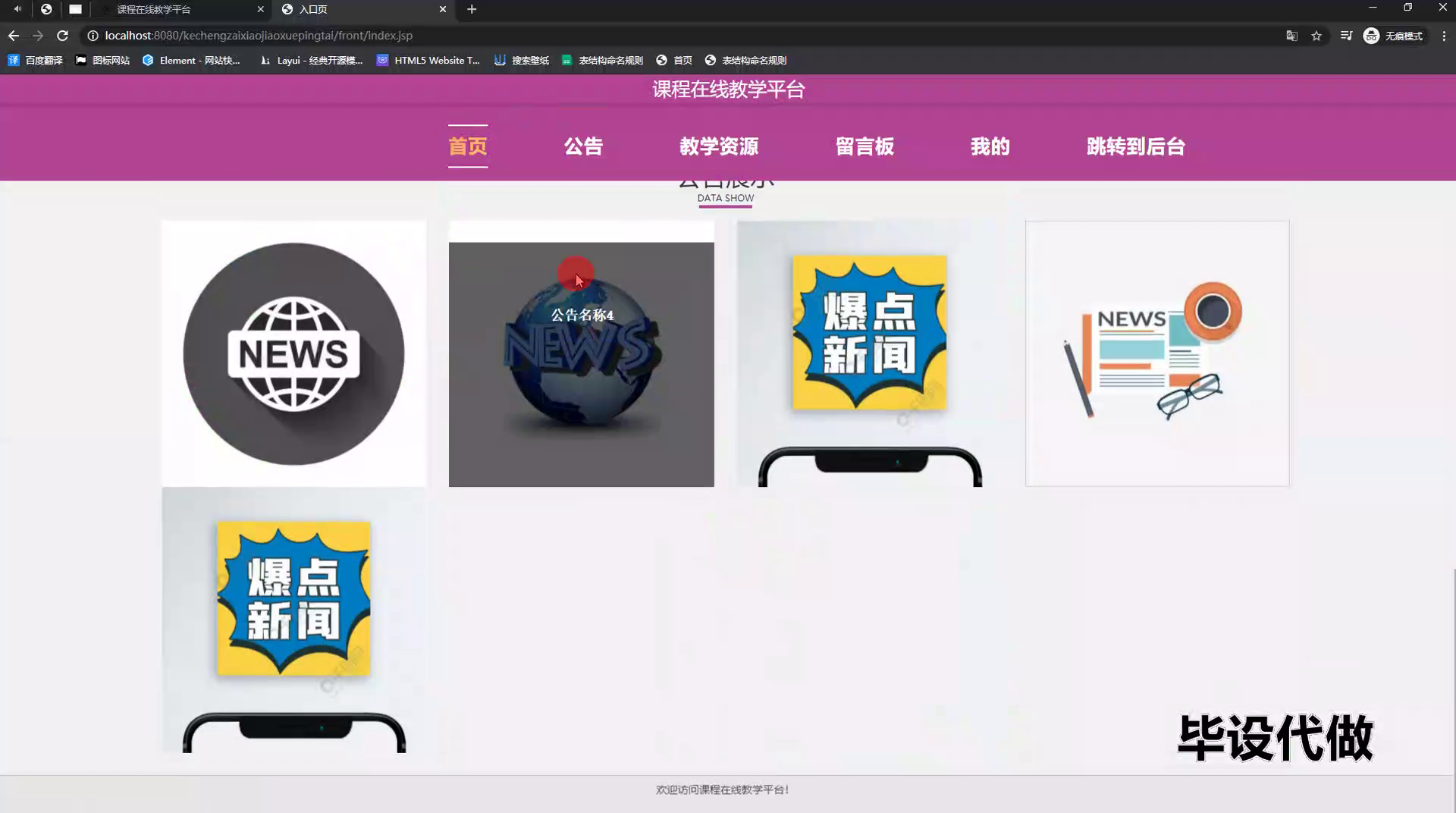Open the gray globe NEWS icon card
The image size is (1456, 813).
293,353
